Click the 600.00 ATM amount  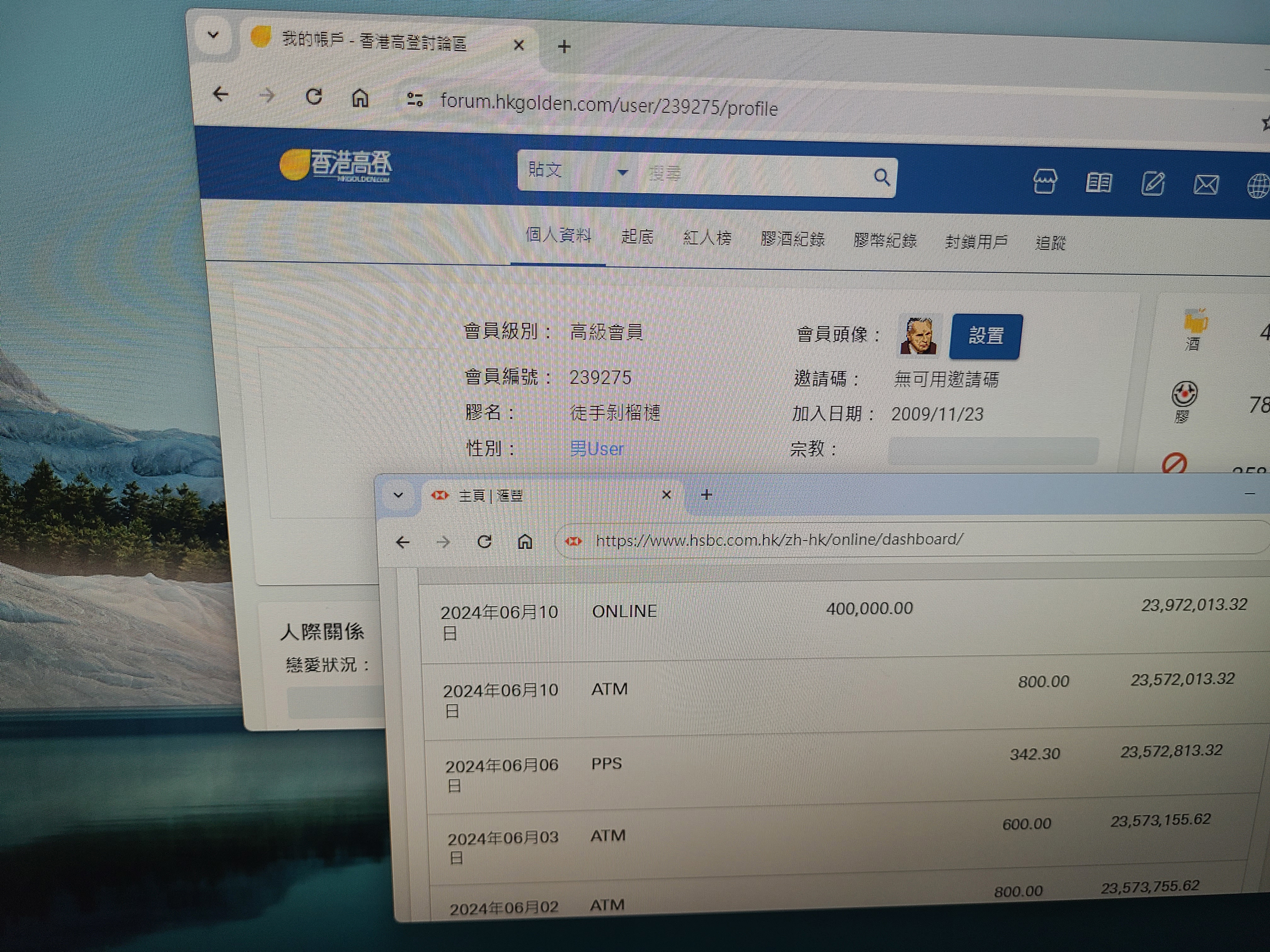click(x=1027, y=824)
